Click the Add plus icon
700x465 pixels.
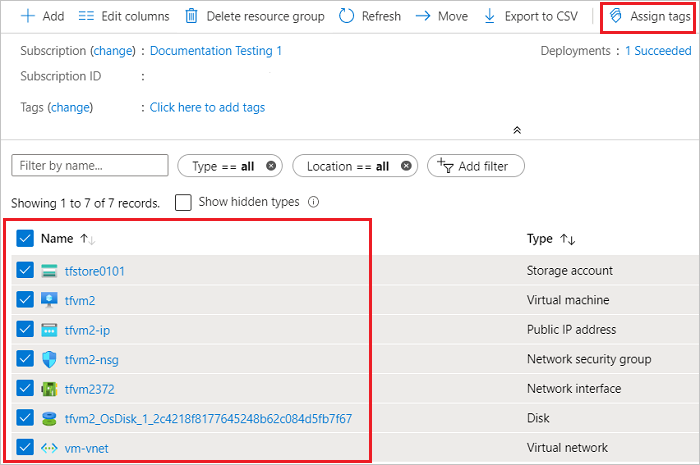click(x=28, y=16)
